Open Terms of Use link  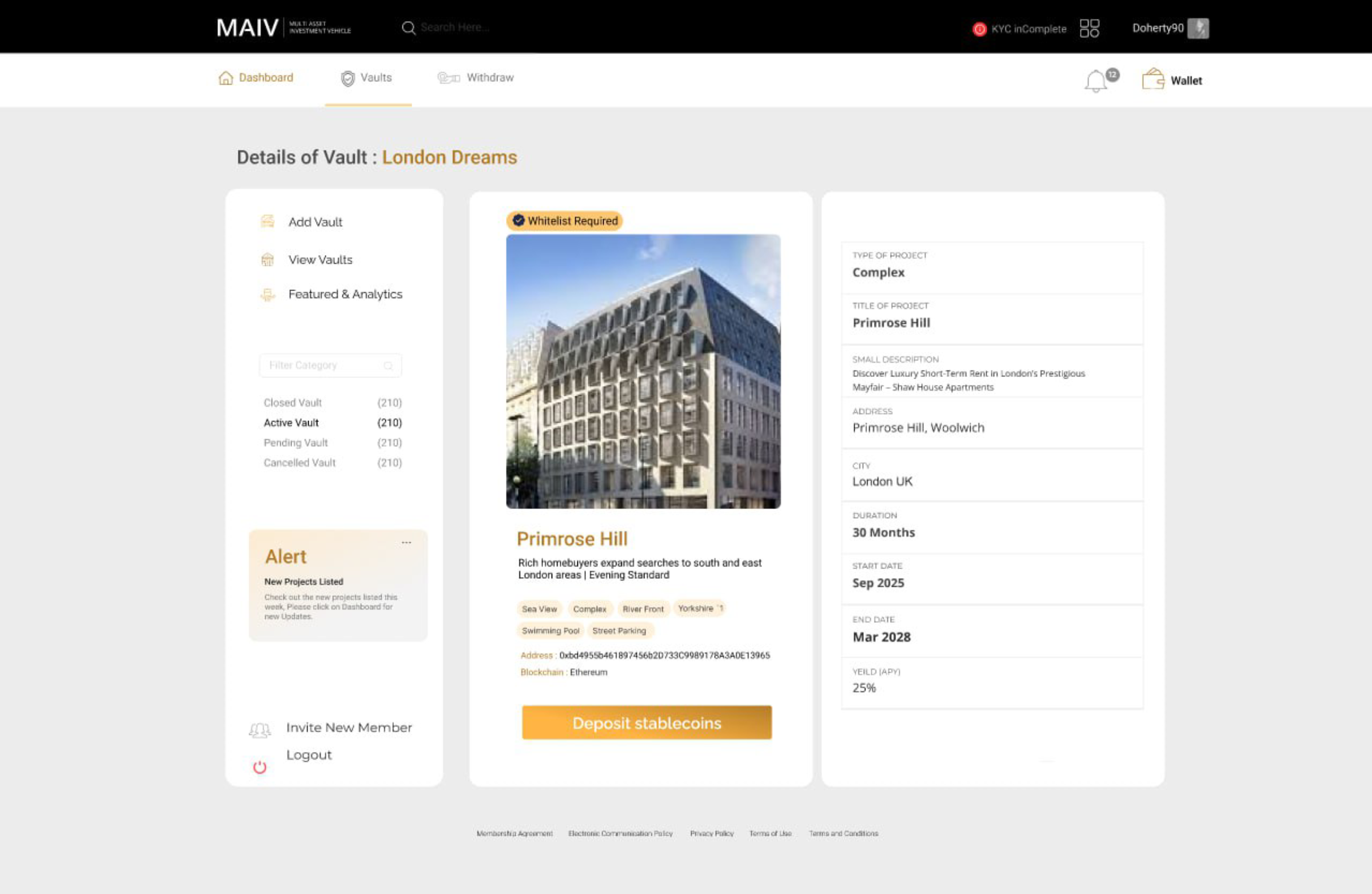click(770, 833)
